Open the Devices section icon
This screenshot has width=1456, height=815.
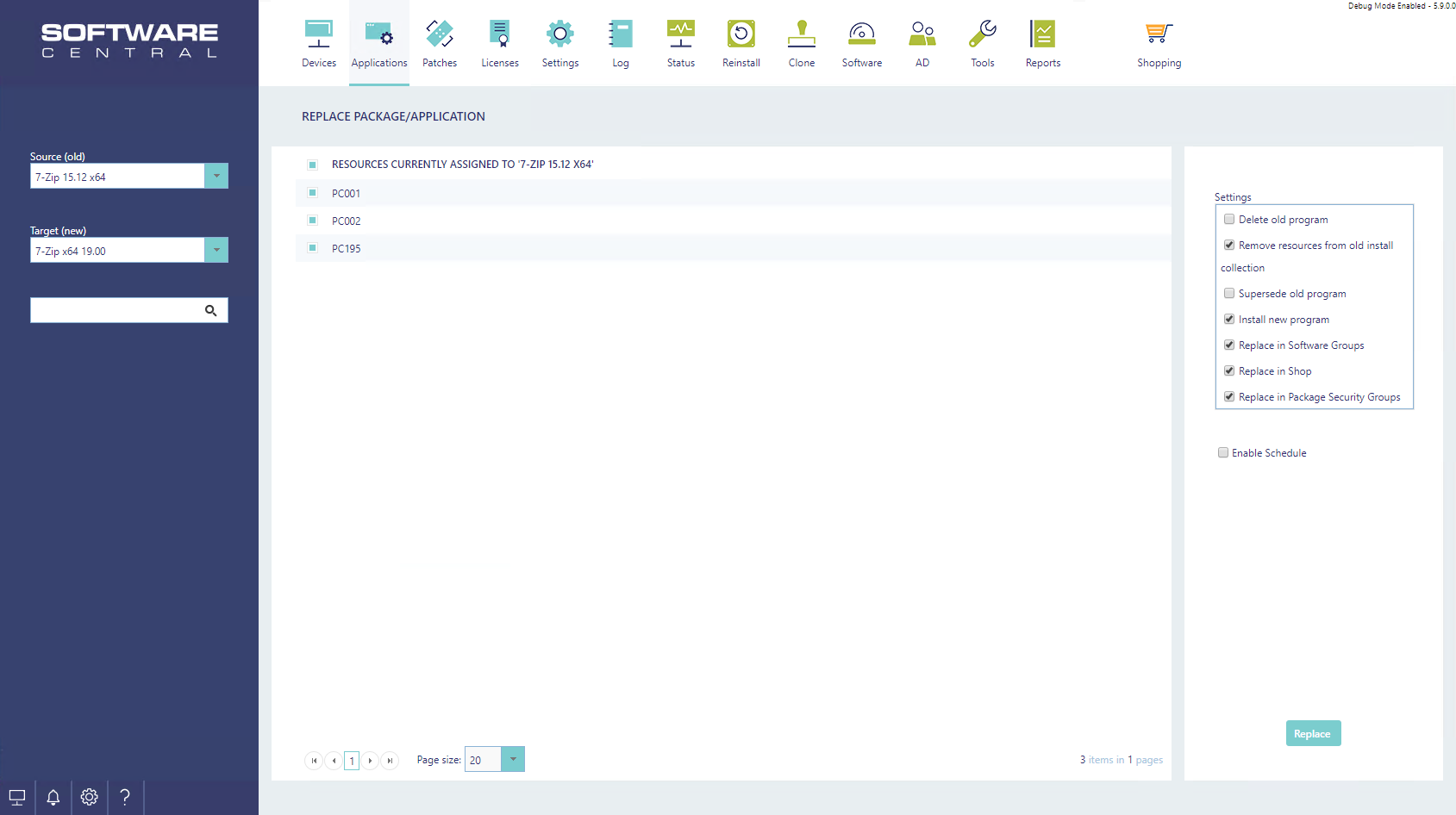point(318,34)
